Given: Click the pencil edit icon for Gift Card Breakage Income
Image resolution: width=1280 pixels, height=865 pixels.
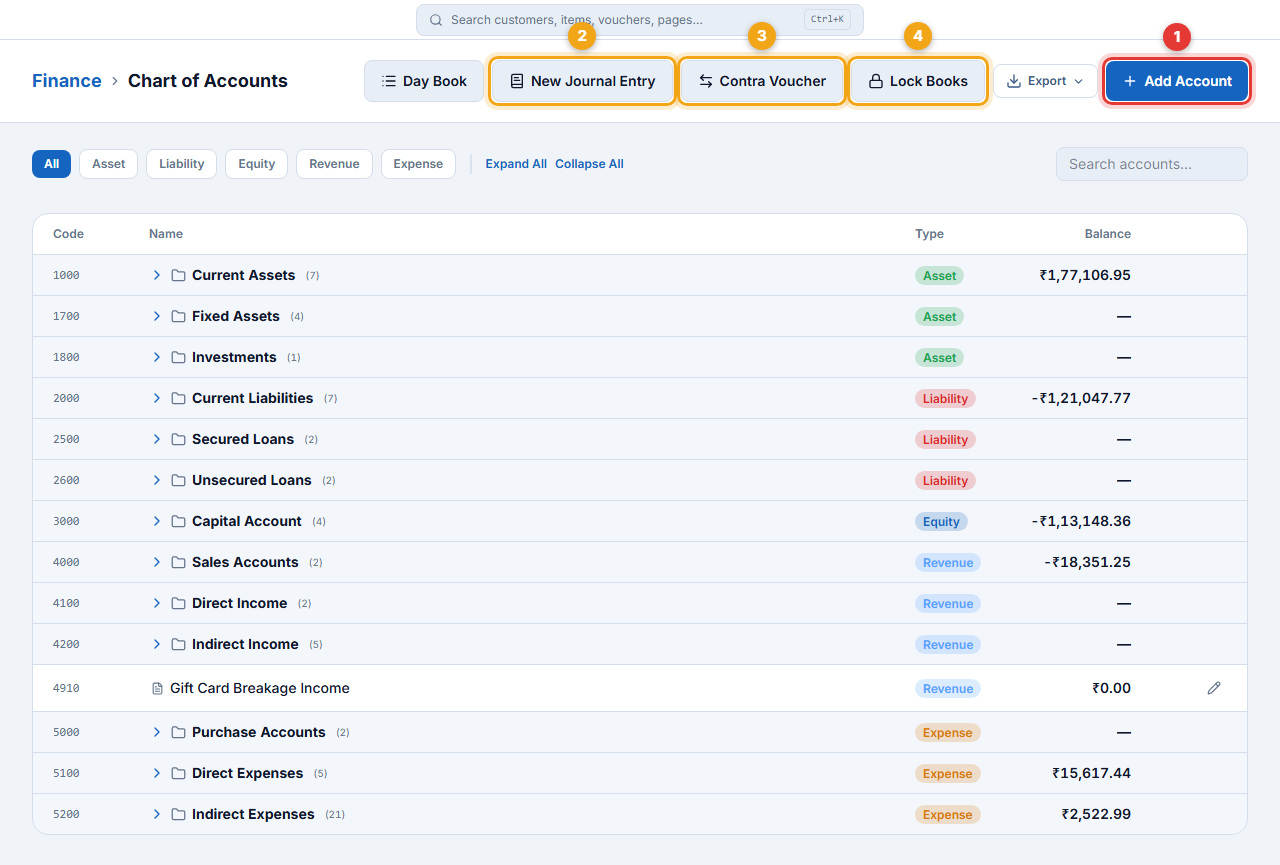Looking at the screenshot, I should coord(1214,688).
